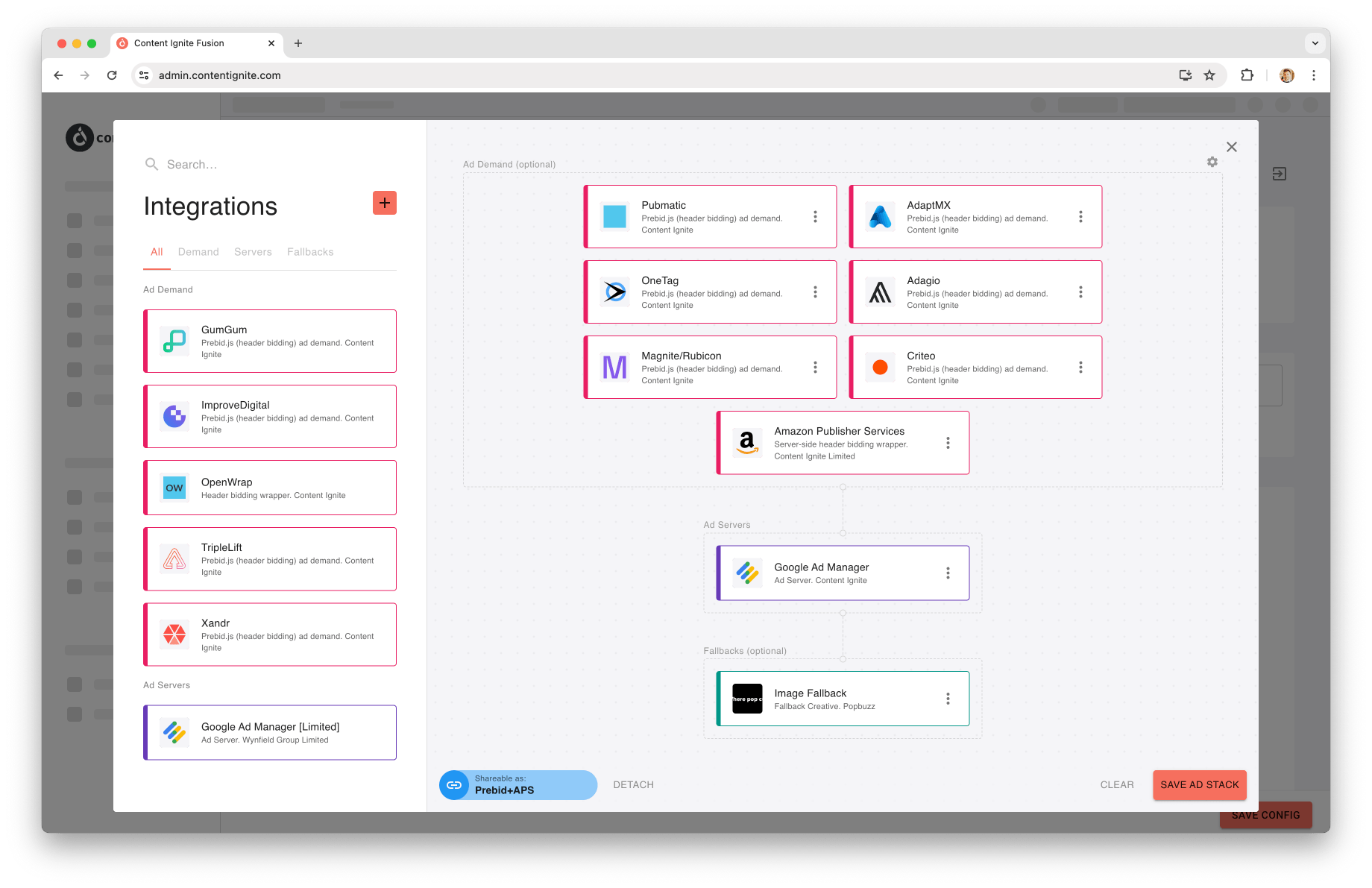The image size is (1372, 888).
Task: Click the 'Integrations' heading
Action: click(210, 206)
